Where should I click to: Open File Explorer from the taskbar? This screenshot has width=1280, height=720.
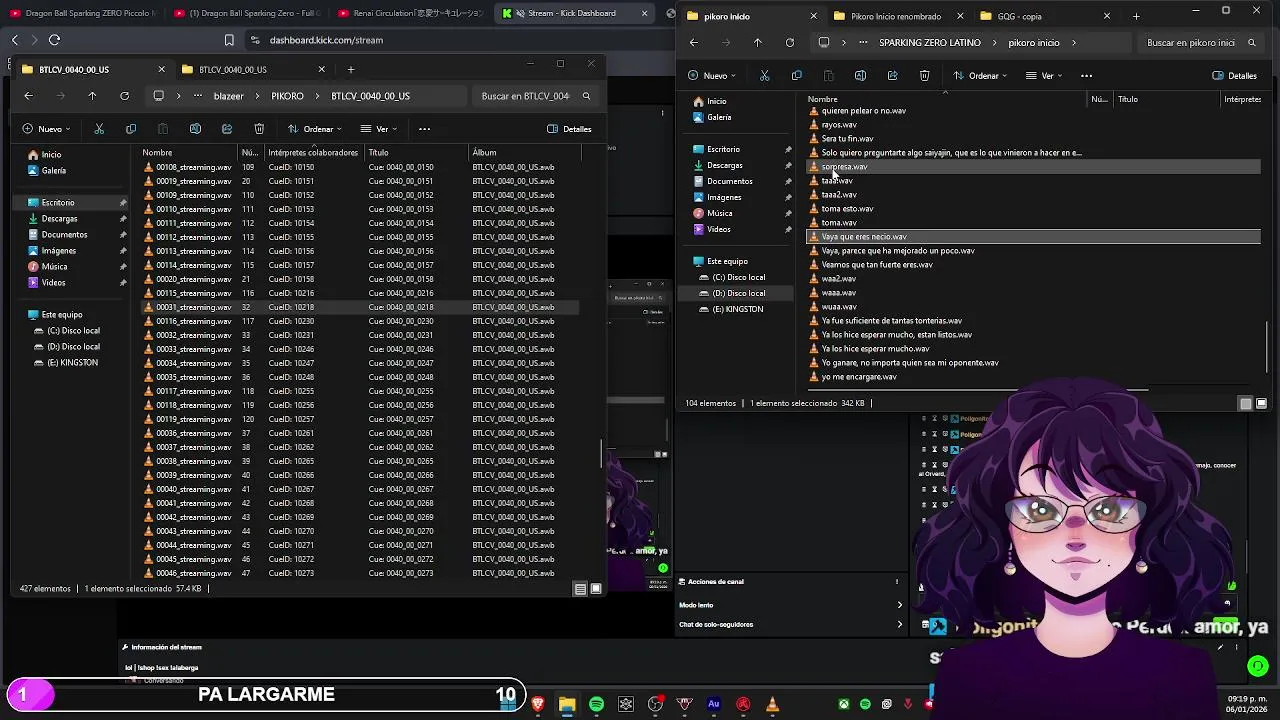pos(567,705)
